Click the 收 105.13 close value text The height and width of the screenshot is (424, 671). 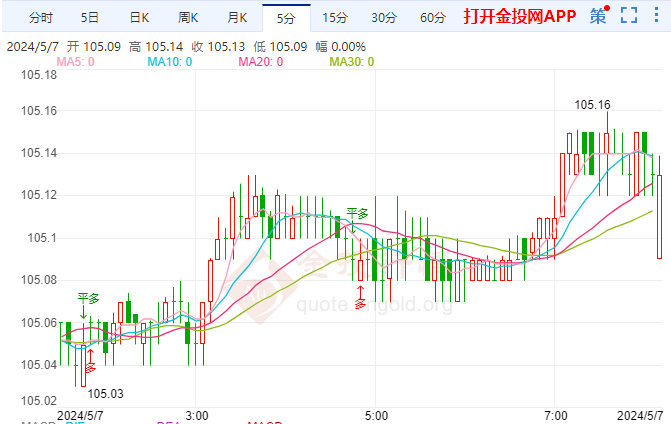pyautogui.click(x=218, y=47)
